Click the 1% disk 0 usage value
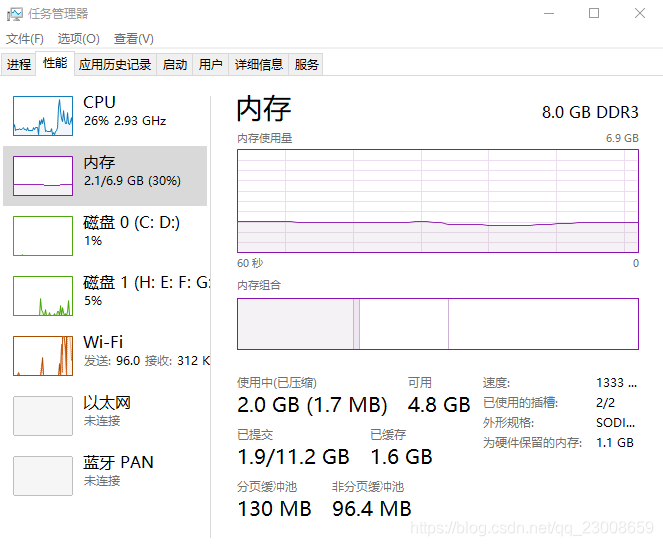 pyautogui.click(x=93, y=241)
